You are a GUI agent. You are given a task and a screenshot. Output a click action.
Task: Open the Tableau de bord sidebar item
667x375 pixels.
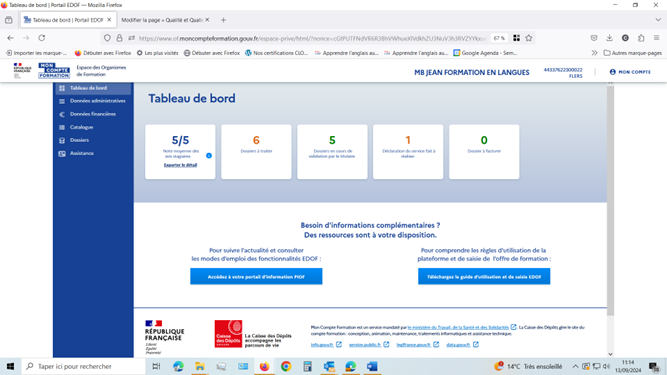pos(93,88)
